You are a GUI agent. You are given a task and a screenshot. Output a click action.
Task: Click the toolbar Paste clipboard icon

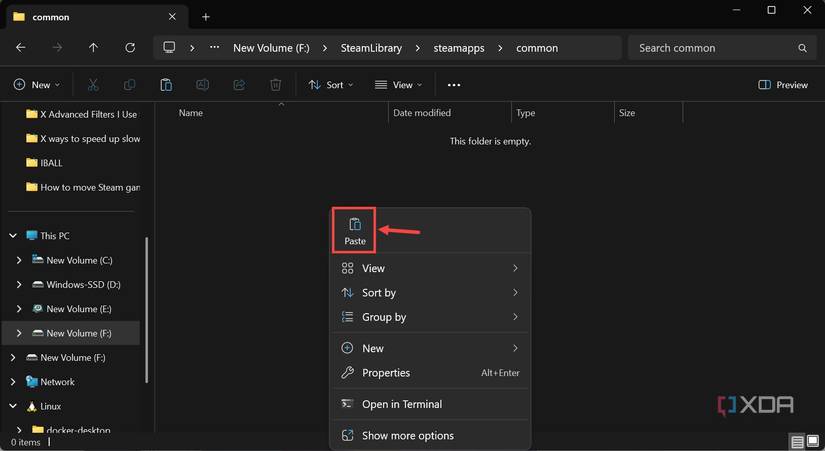[166, 85]
